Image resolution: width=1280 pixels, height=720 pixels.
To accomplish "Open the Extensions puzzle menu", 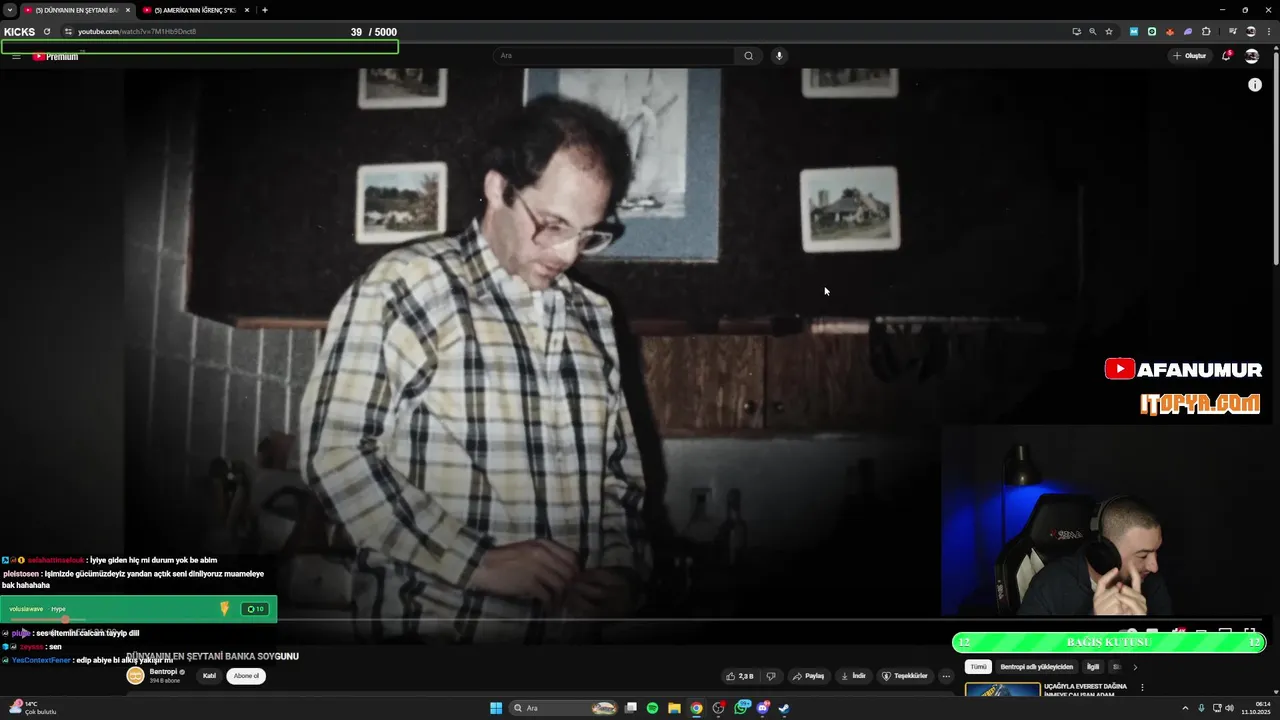I will click(1206, 32).
